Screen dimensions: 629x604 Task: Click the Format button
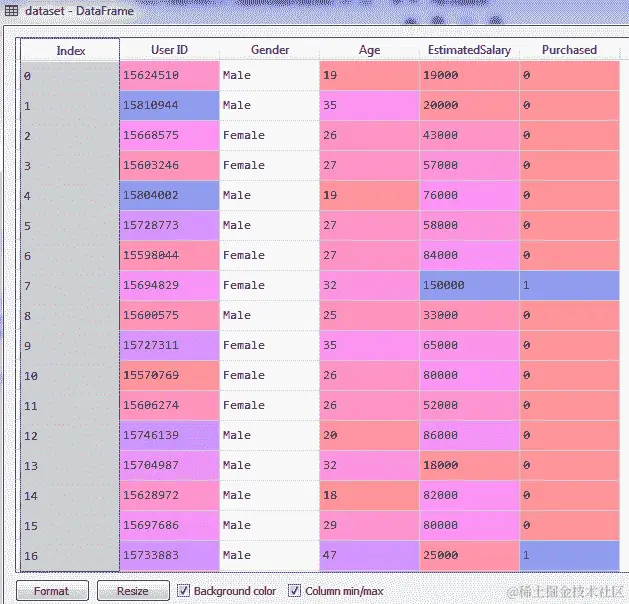pyautogui.click(x=52, y=591)
